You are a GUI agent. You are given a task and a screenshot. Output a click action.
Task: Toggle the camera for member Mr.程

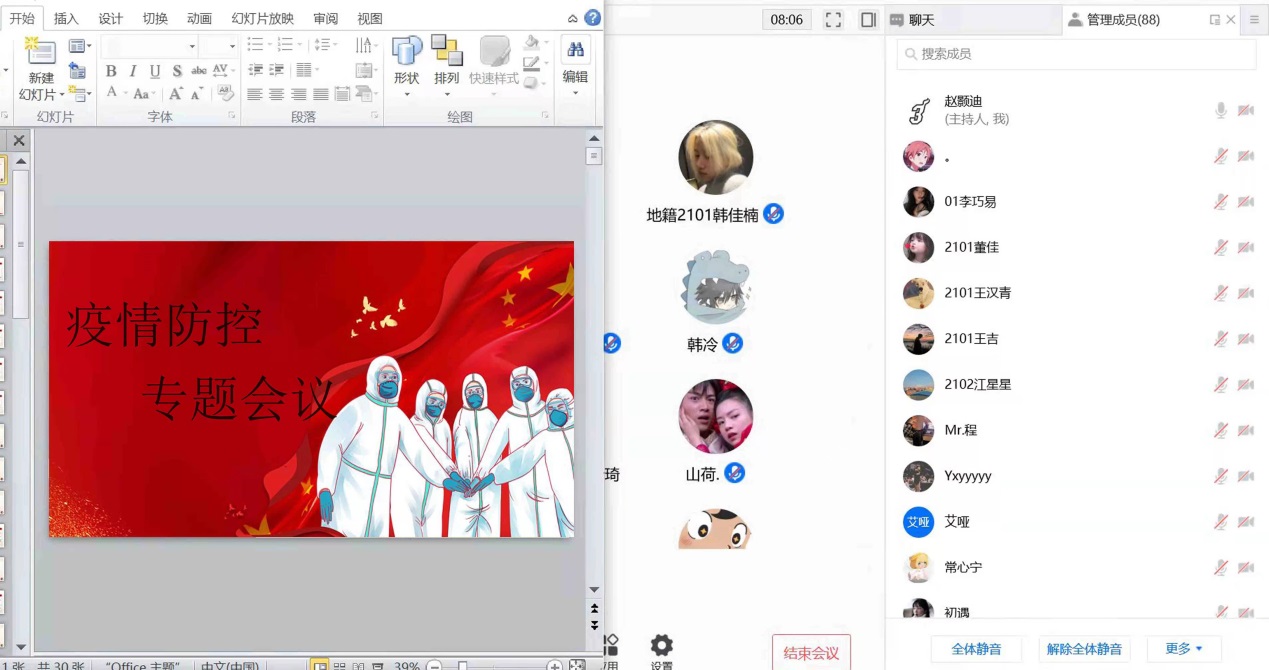point(1246,430)
